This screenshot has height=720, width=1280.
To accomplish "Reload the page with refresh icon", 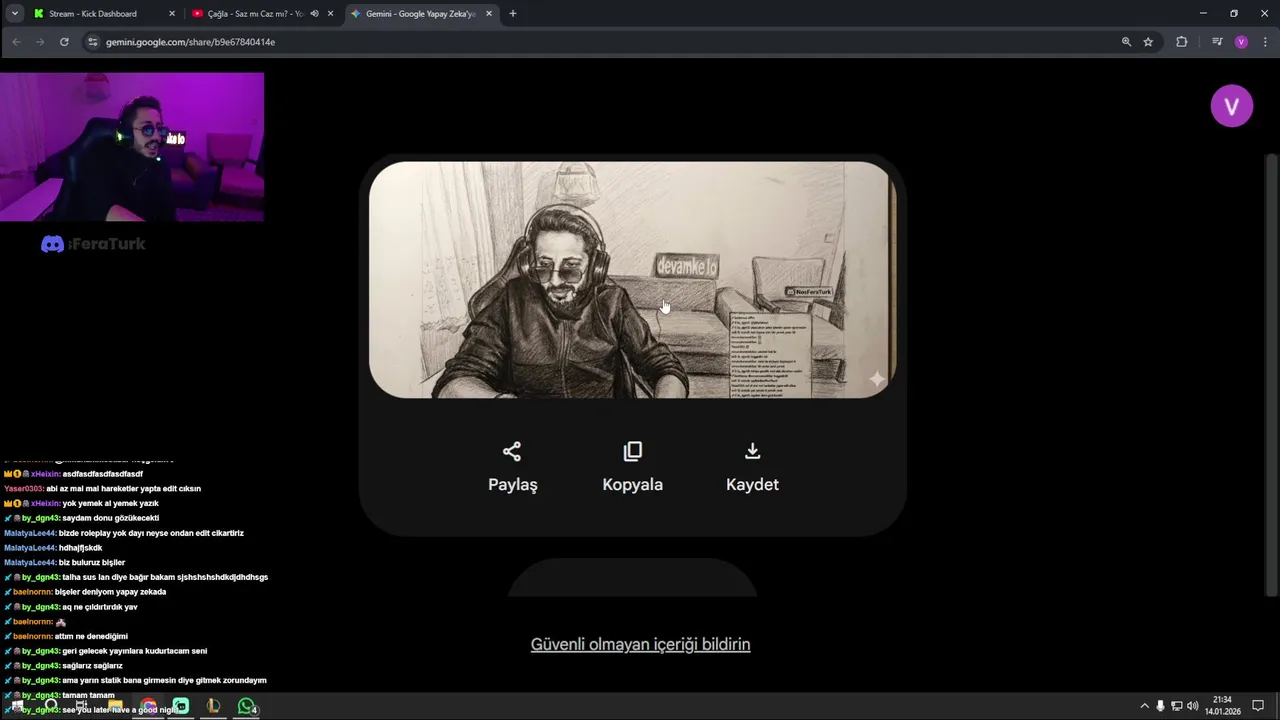I will tap(64, 42).
